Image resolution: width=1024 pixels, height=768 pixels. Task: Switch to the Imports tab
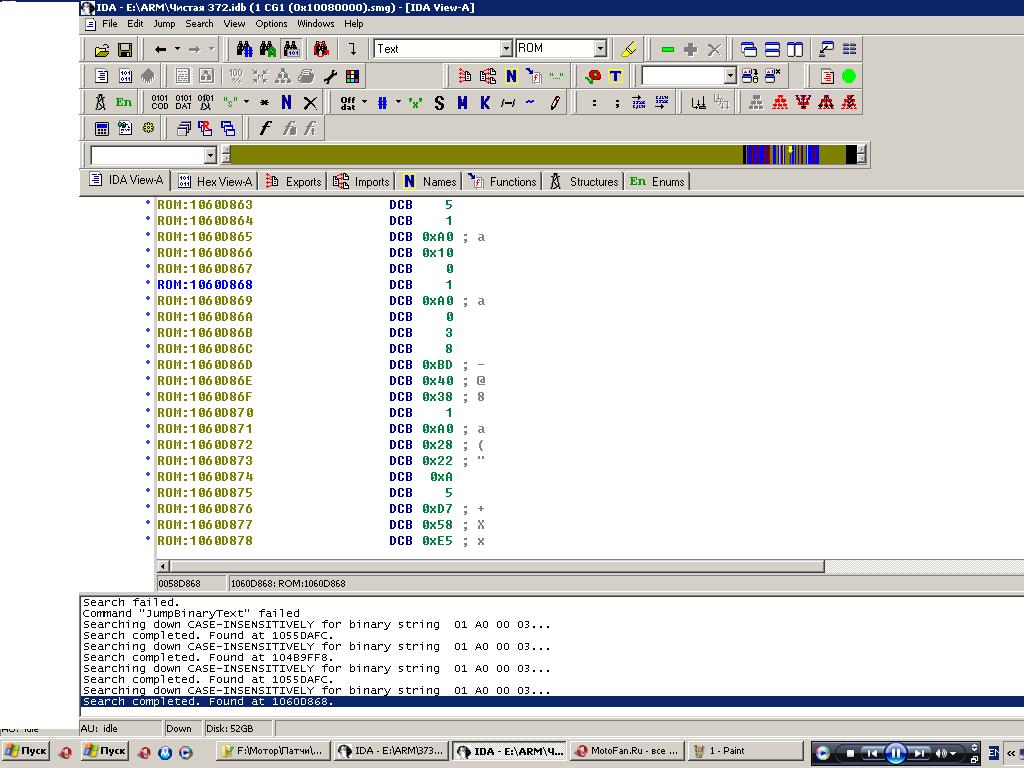(362, 182)
